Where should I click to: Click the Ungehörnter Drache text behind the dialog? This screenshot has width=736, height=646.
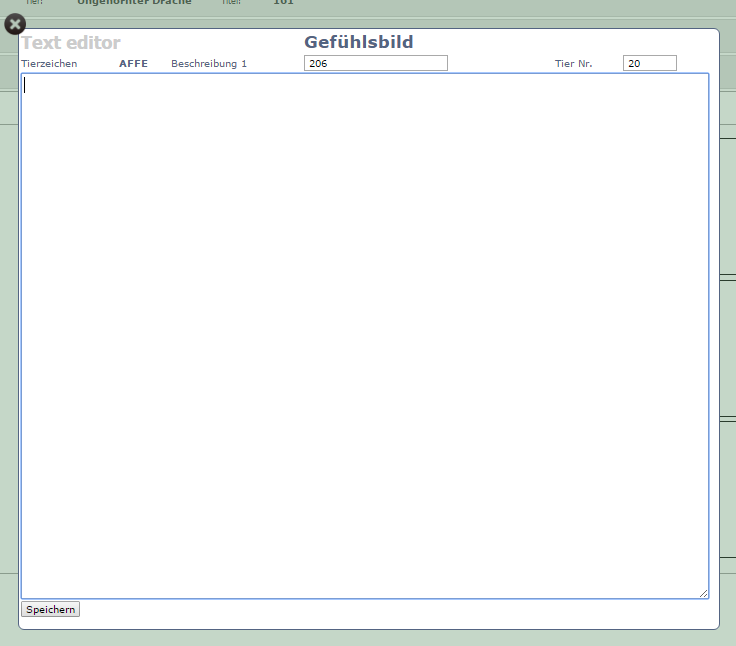134,2
